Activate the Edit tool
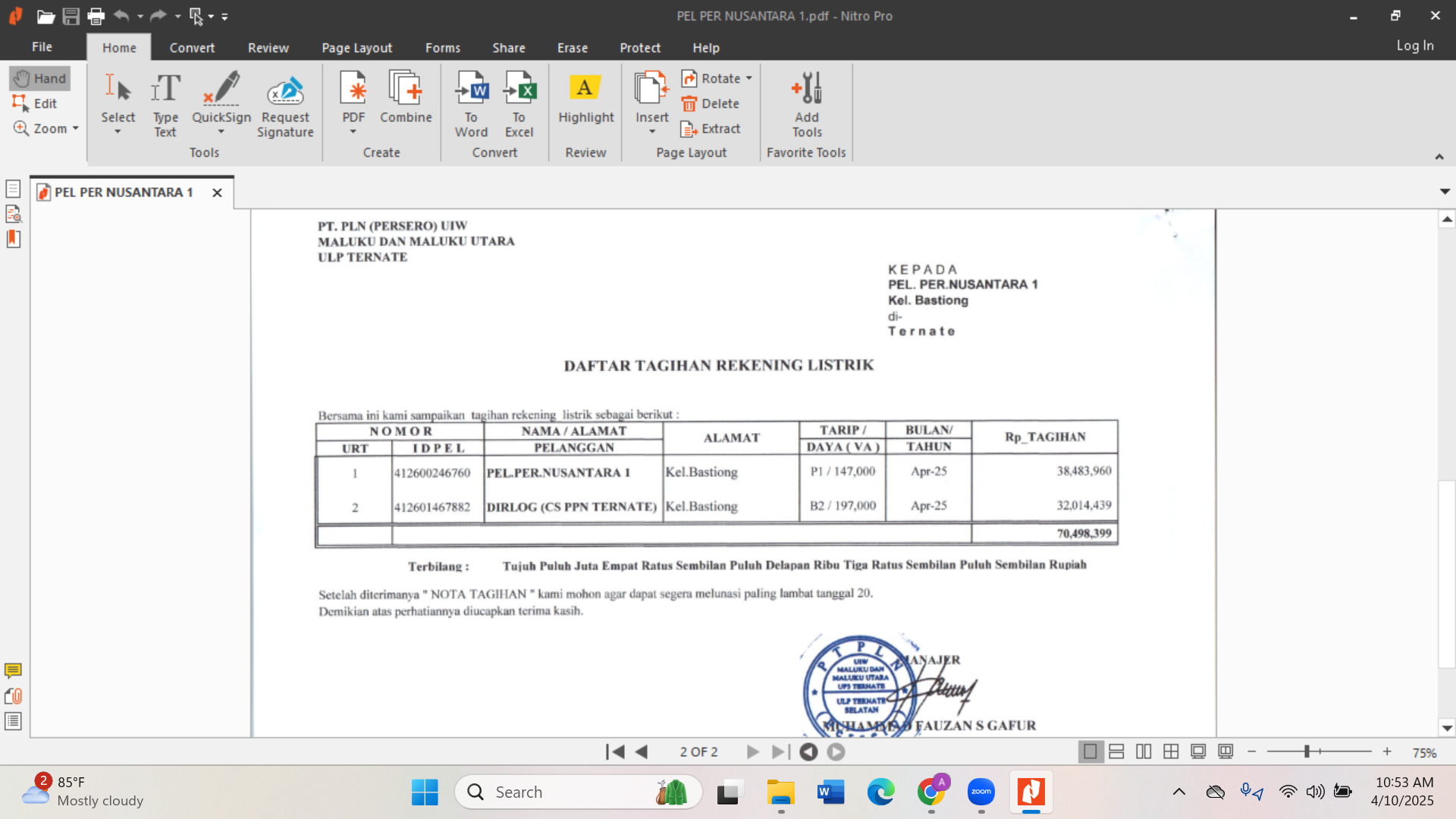Viewport: 1456px width, 819px height. point(35,103)
